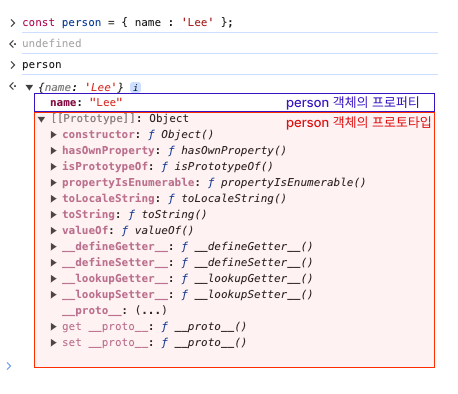Expand the constructor property
This screenshot has width=458, height=394.
53,134
